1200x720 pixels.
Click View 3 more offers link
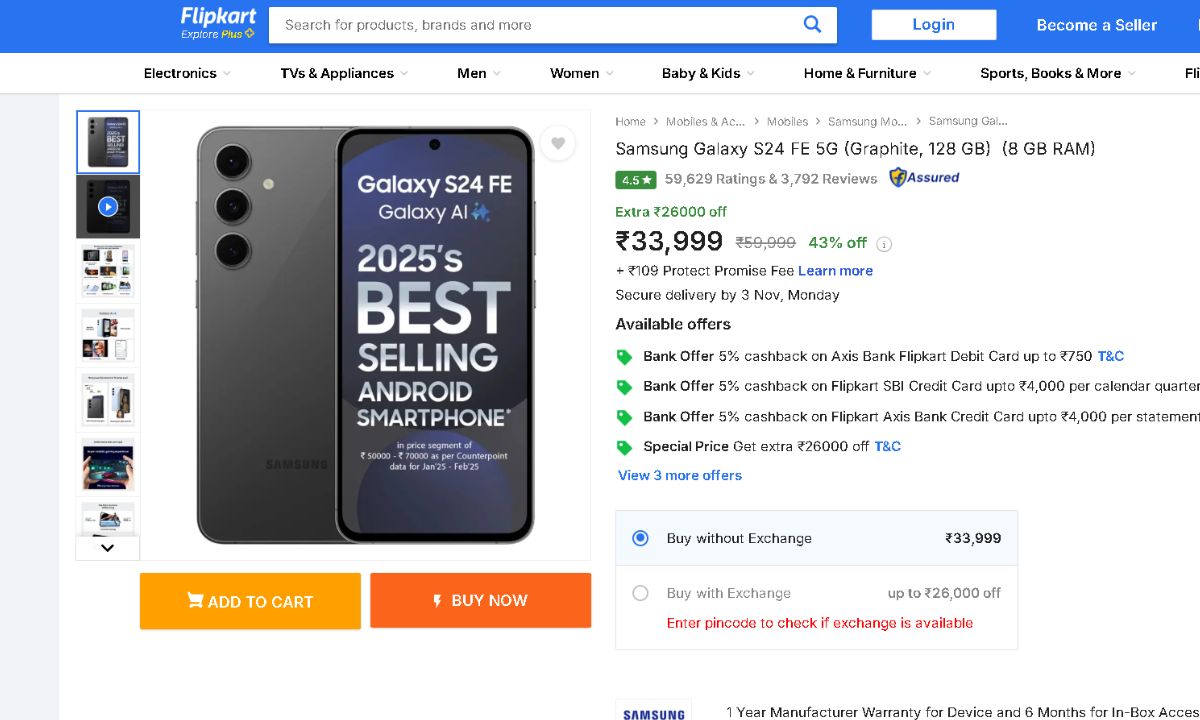pyautogui.click(x=680, y=475)
